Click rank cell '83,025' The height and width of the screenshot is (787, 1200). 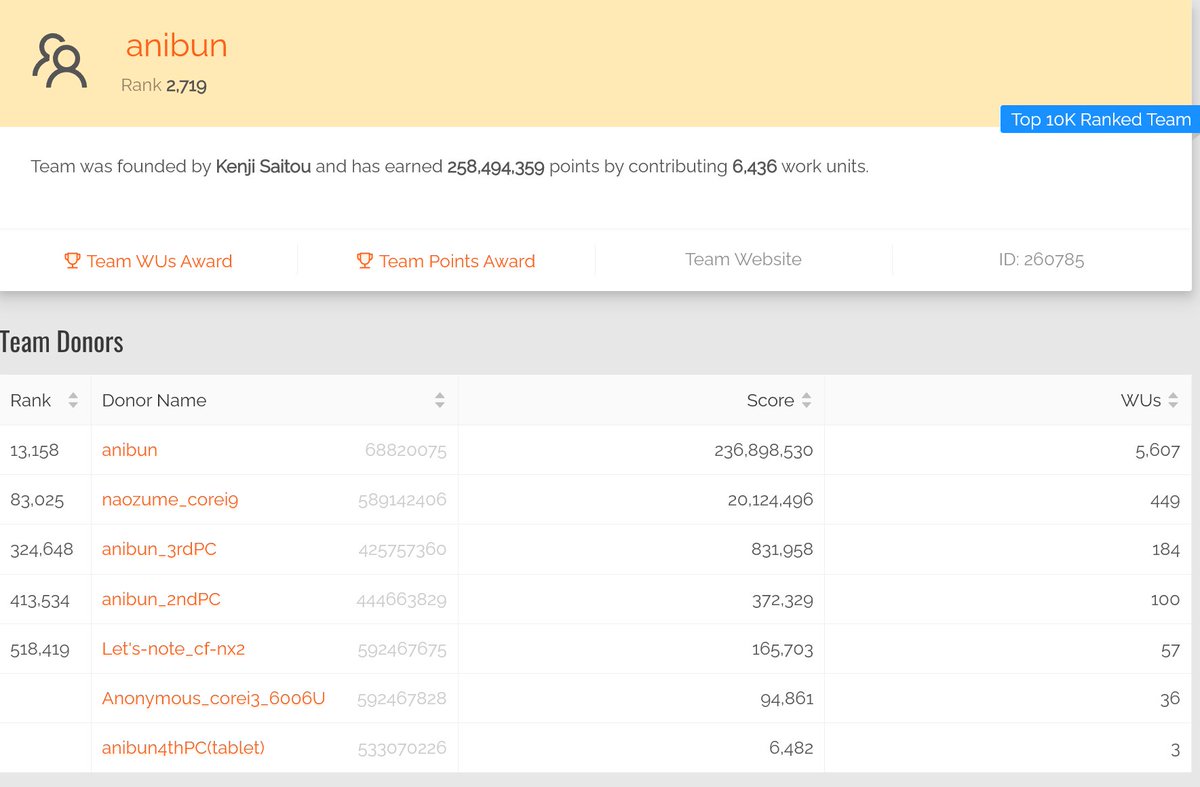point(37,500)
